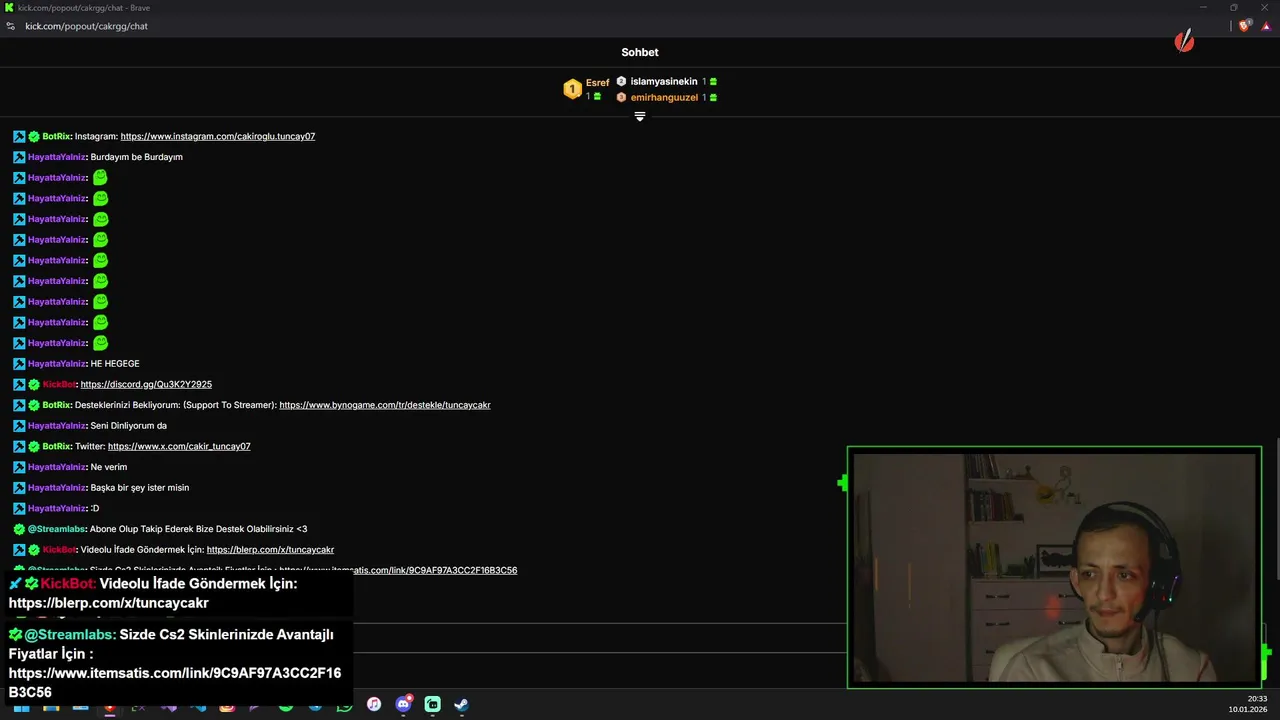Click the kick.com/popout/cakrgg/chat address bar
Screen dimensions: 1280x720
point(86,26)
